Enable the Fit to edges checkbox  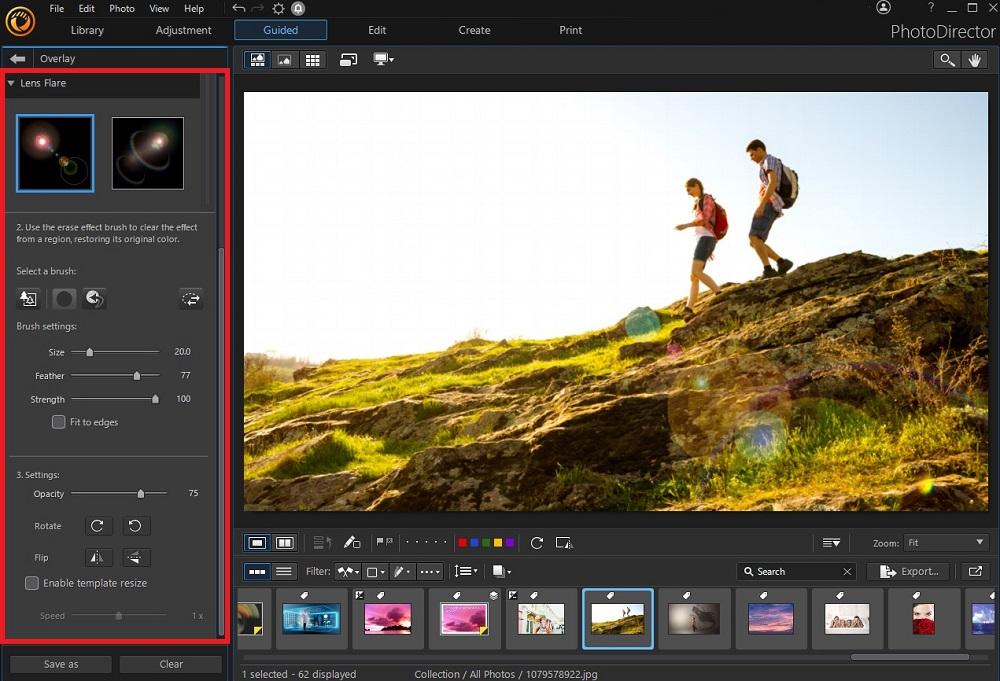[x=58, y=422]
